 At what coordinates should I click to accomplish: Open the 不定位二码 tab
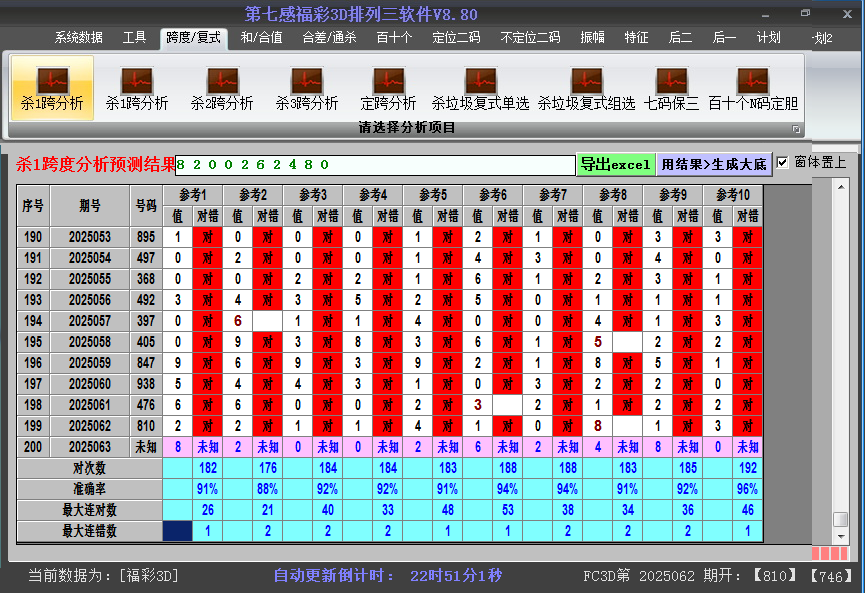pyautogui.click(x=530, y=38)
